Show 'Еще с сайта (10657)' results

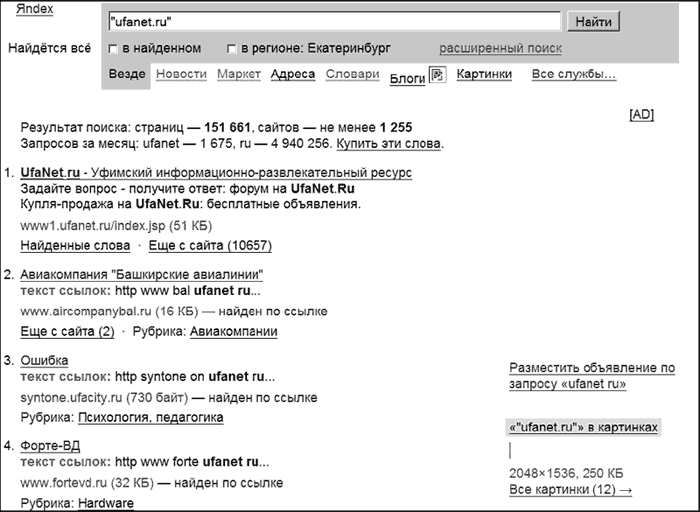point(210,246)
